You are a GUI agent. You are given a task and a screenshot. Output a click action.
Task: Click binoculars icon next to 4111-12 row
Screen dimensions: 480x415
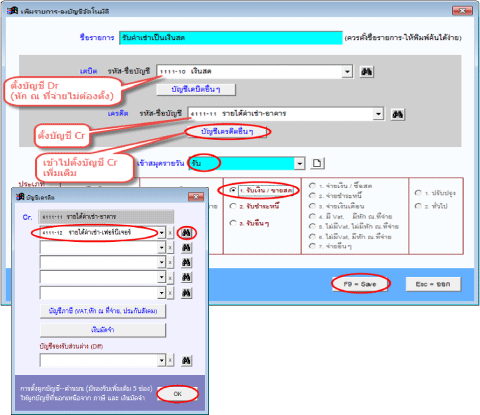point(186,233)
